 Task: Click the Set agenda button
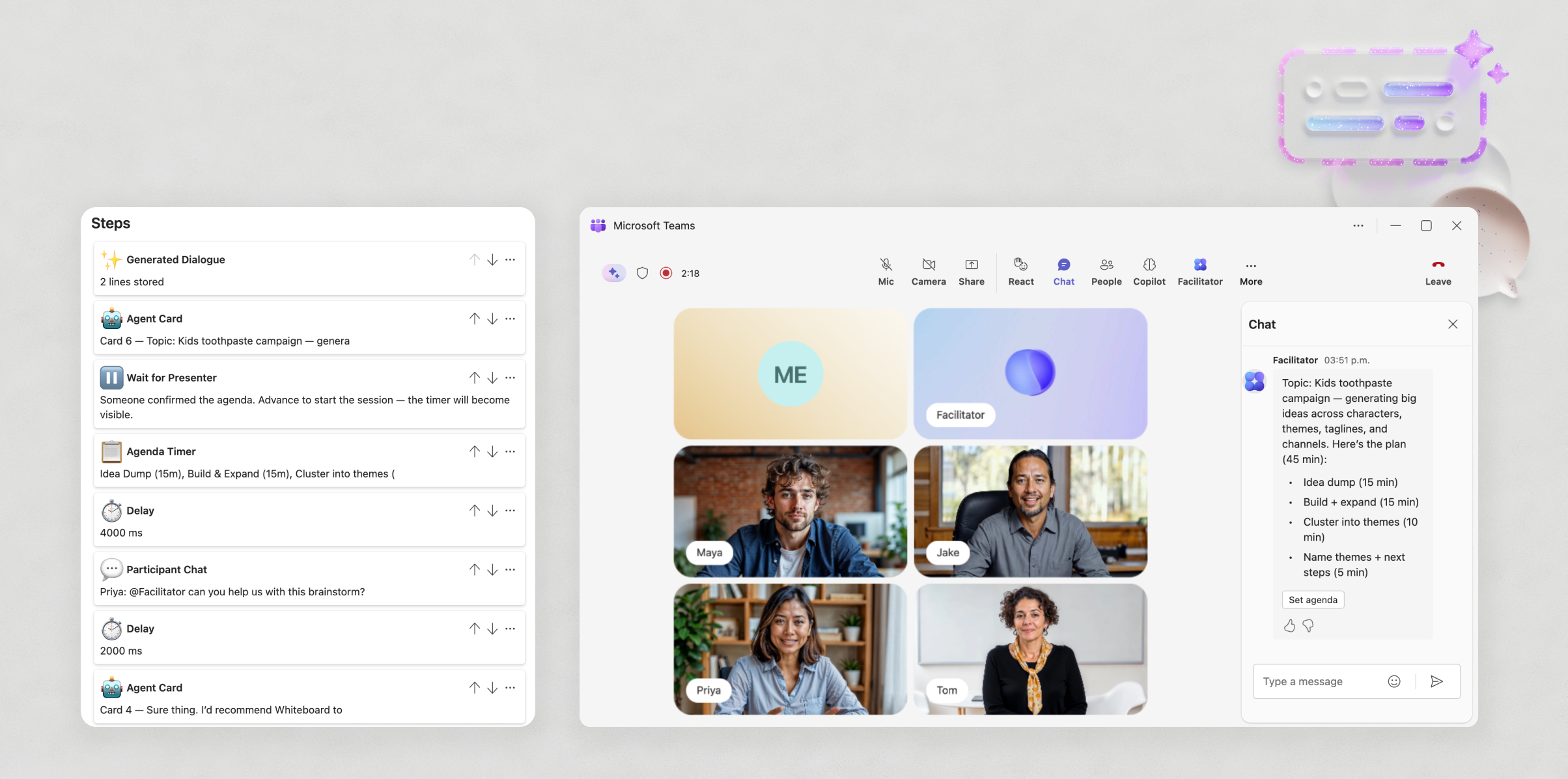tap(1313, 600)
